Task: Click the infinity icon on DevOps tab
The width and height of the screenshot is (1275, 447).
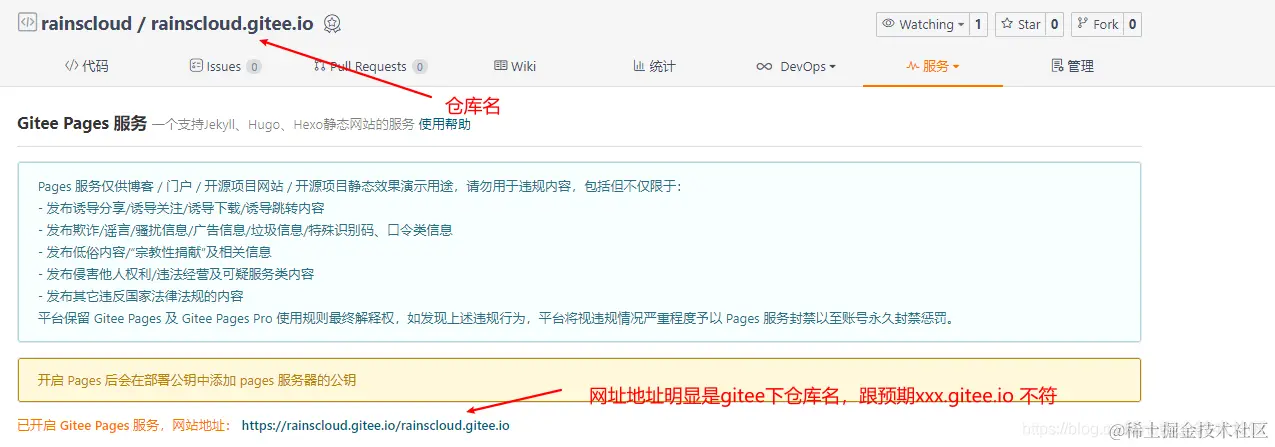Action: point(764,67)
